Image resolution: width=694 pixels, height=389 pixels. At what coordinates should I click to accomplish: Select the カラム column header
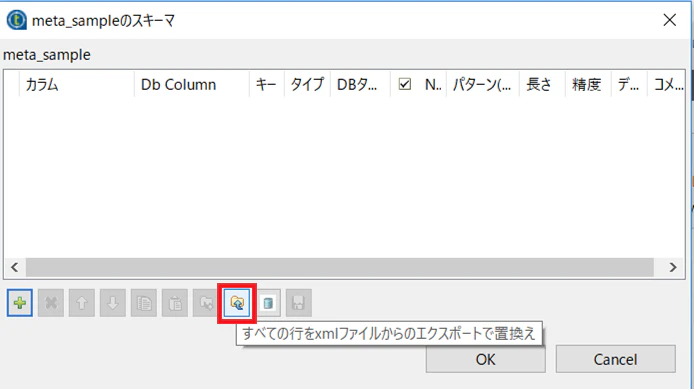[77, 84]
